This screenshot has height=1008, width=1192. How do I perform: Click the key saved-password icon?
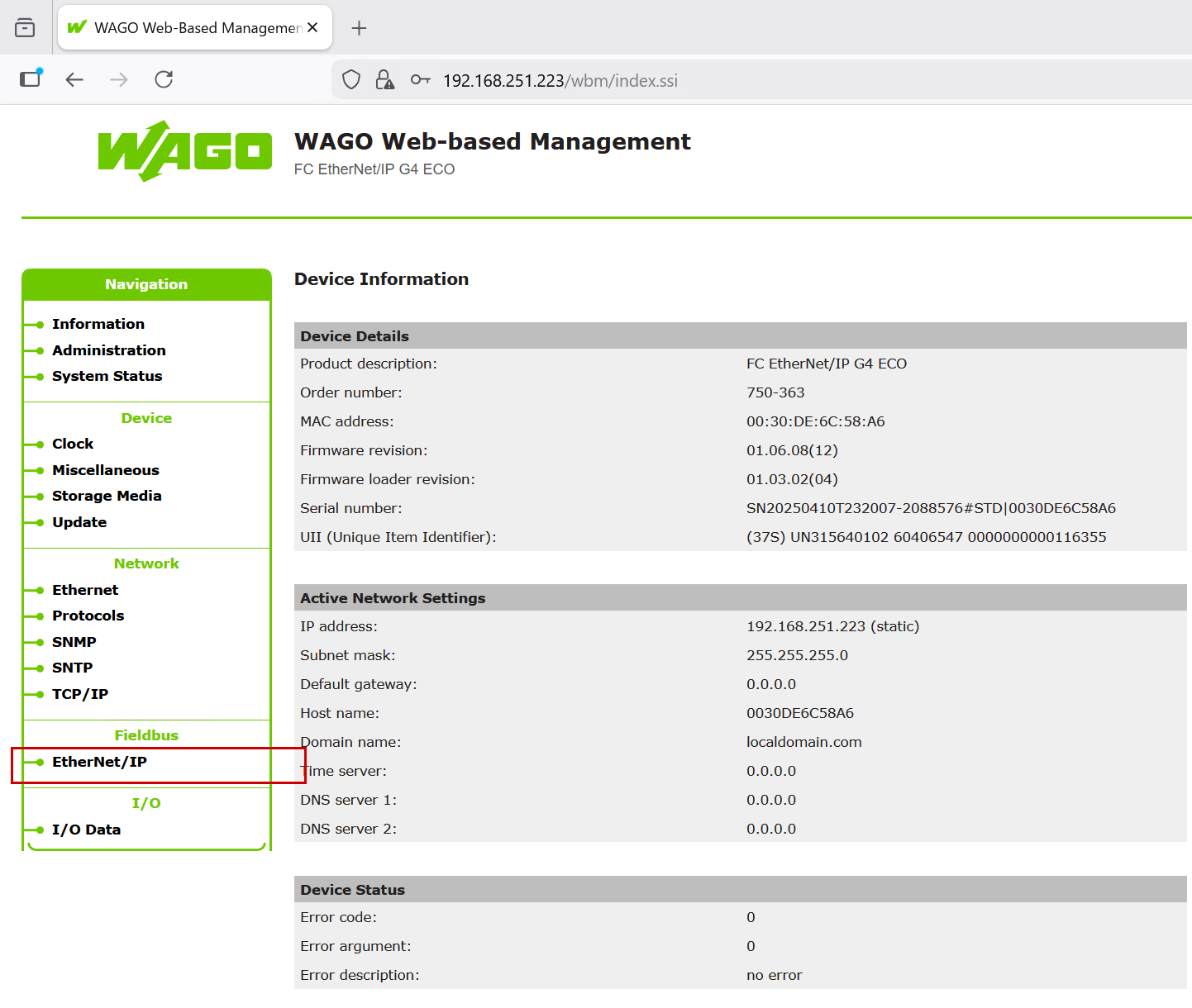point(420,80)
